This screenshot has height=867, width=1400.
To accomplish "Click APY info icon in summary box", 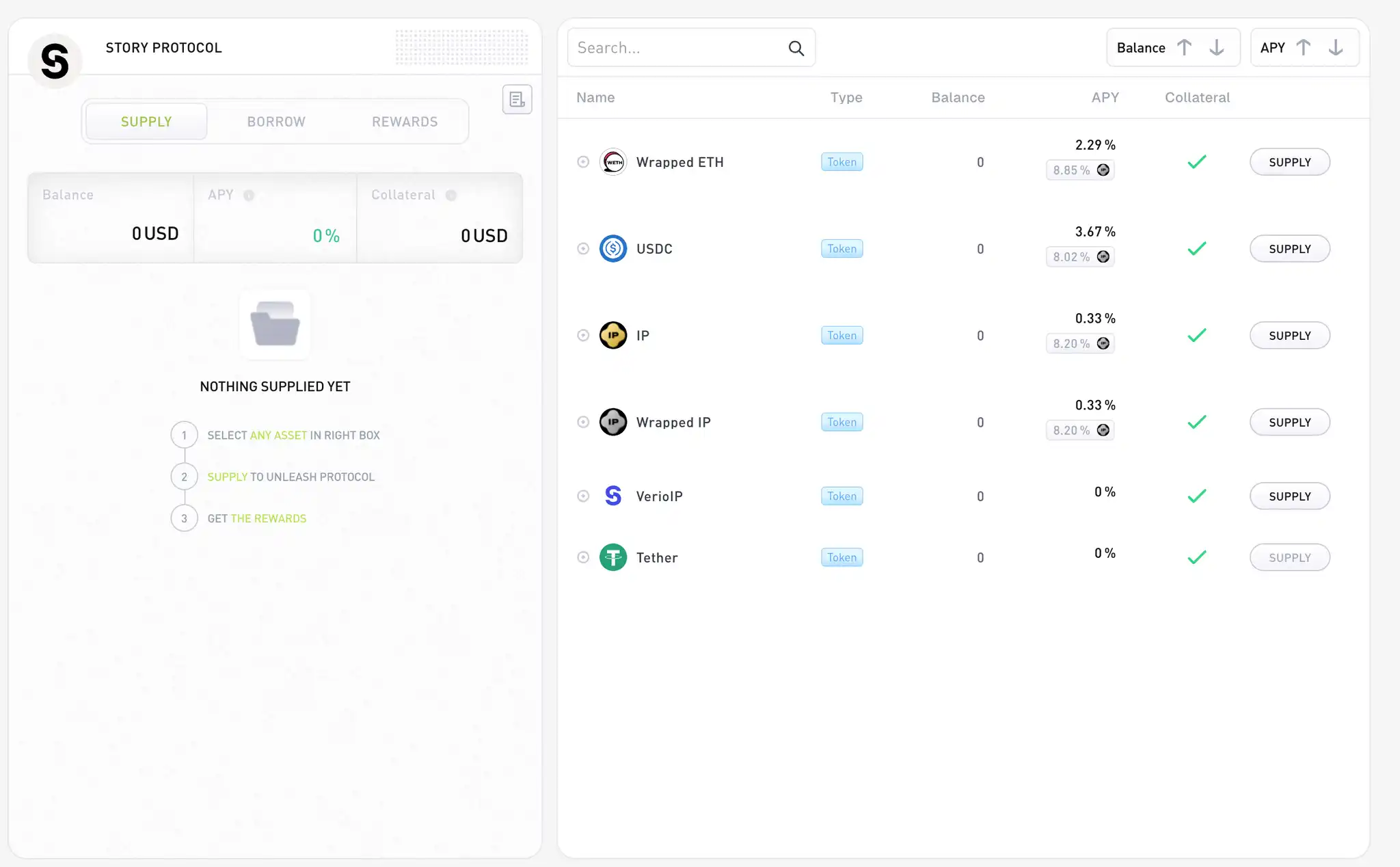I will point(249,196).
